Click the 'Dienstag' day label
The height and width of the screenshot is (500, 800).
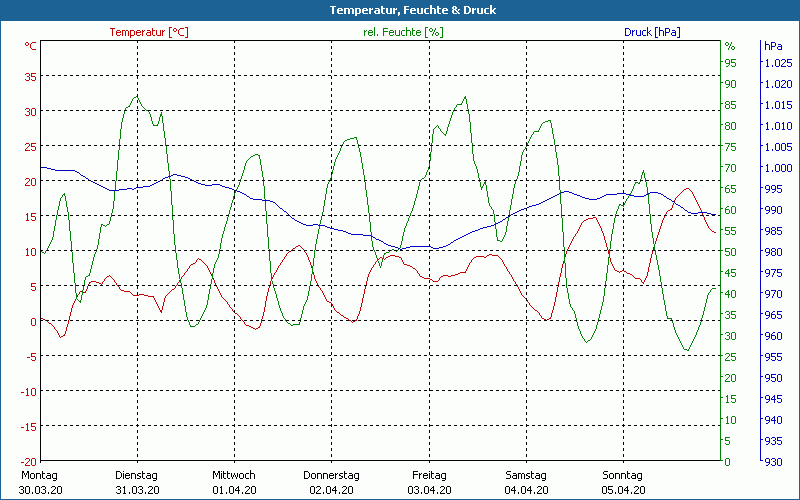pos(136,475)
